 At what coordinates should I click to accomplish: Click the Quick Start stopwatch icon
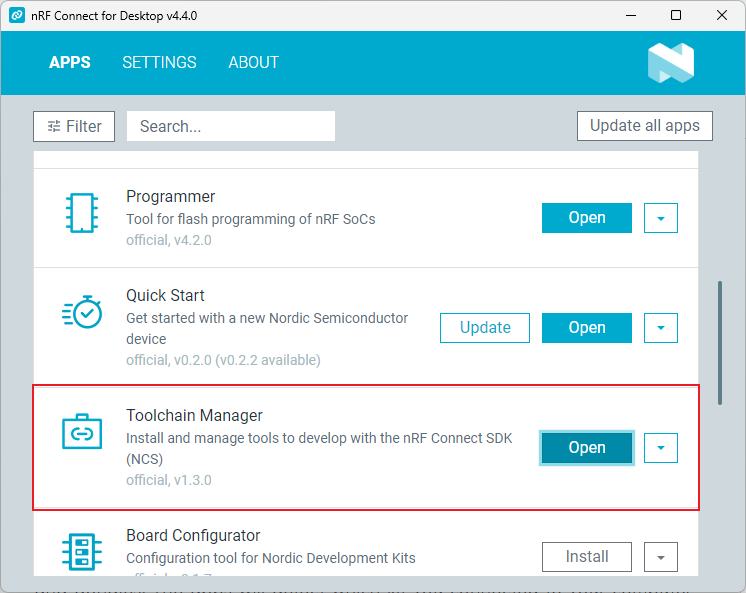(82, 312)
